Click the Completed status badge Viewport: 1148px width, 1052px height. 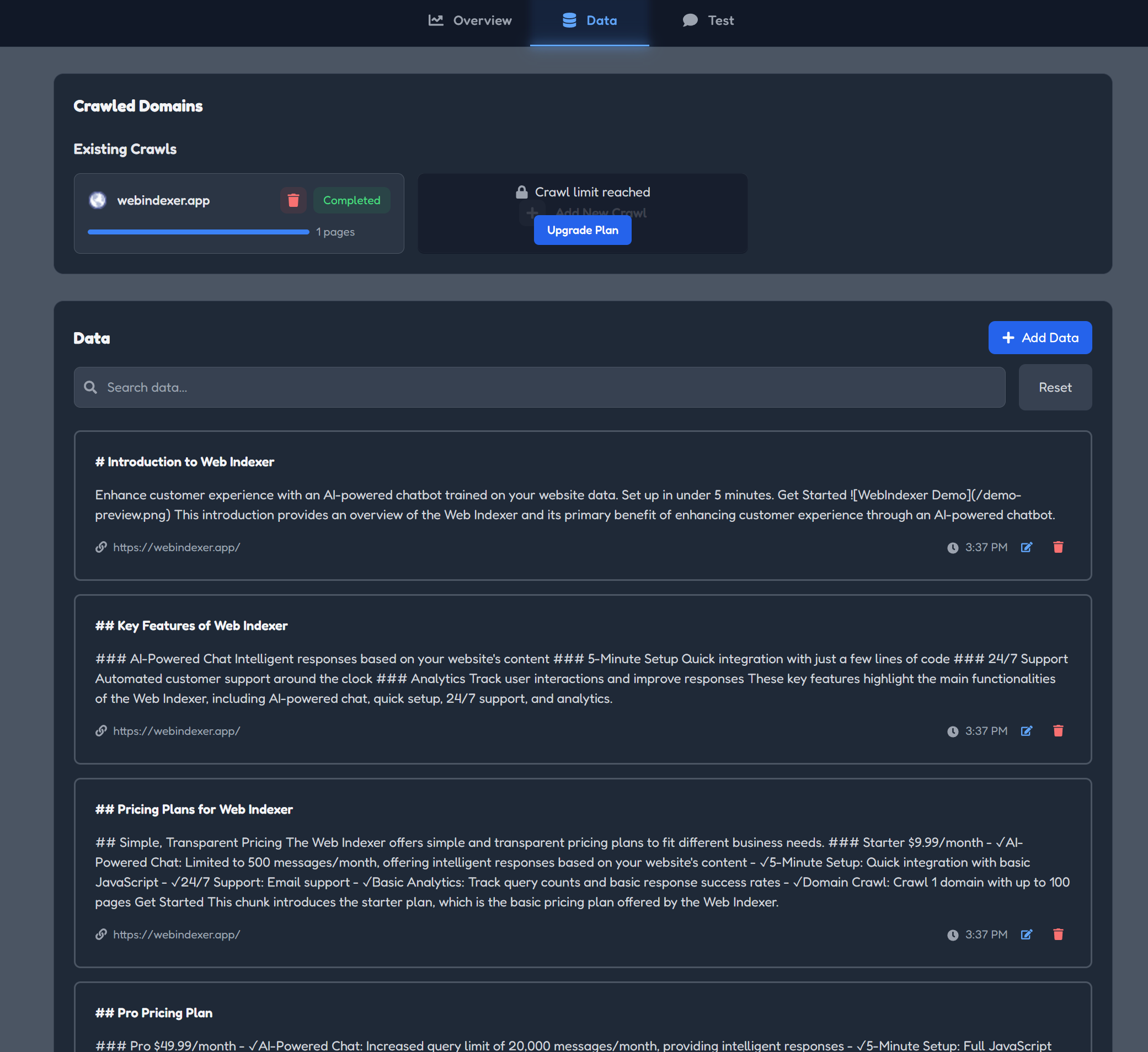[351, 200]
